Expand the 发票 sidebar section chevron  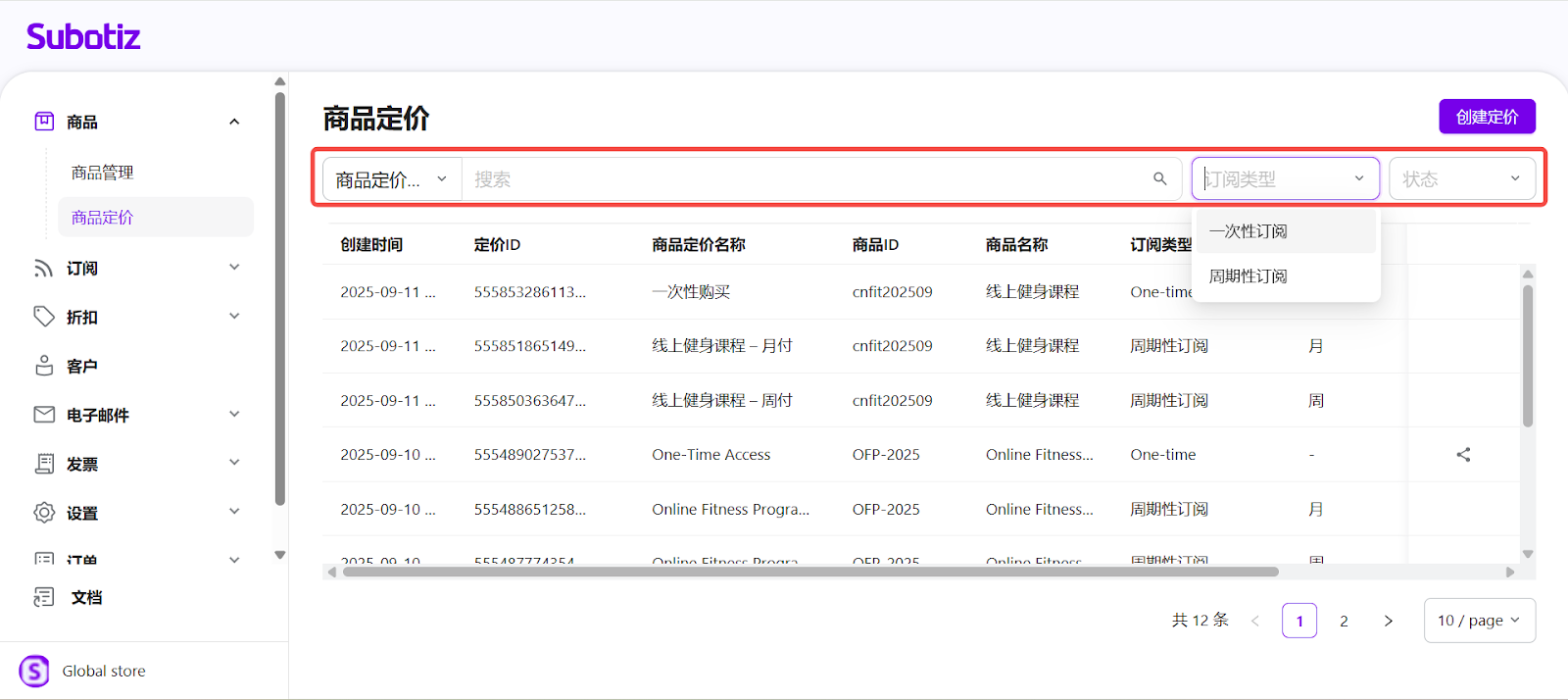[x=234, y=463]
